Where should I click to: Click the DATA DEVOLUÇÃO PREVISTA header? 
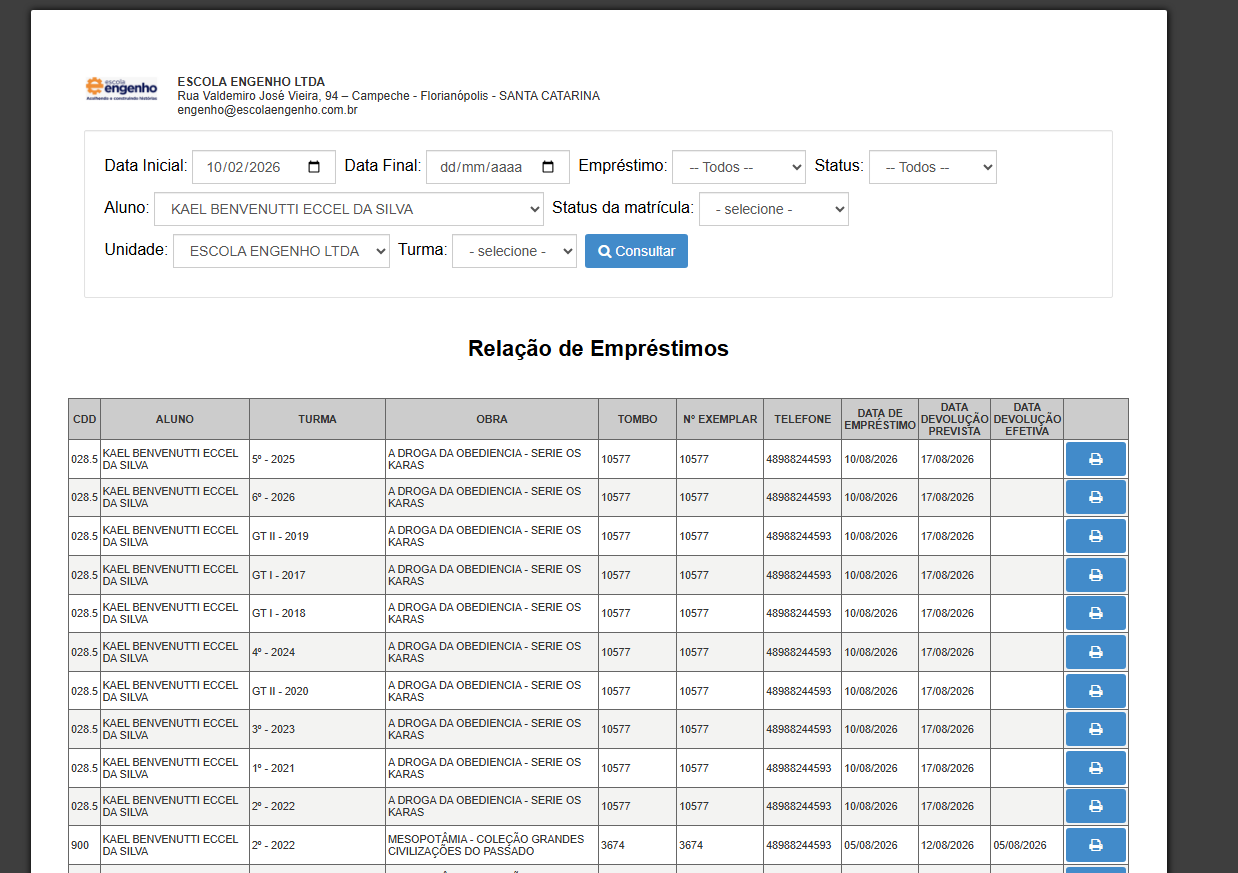[x=955, y=419]
